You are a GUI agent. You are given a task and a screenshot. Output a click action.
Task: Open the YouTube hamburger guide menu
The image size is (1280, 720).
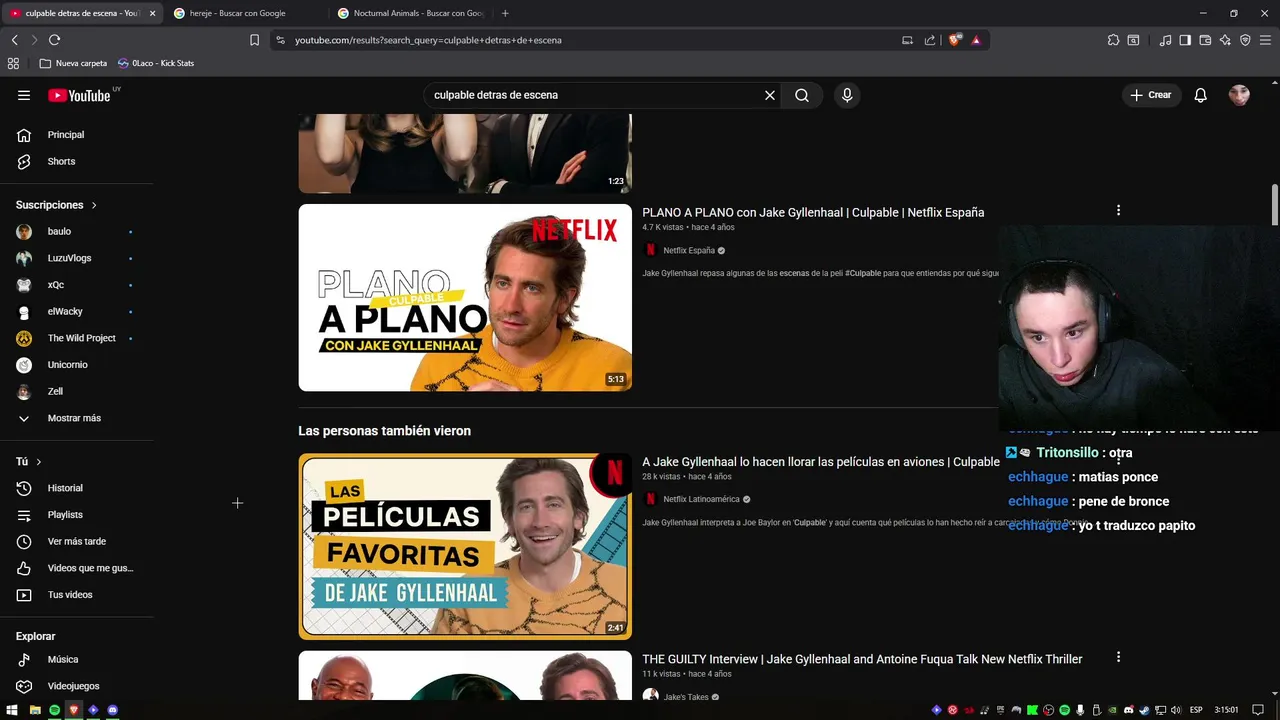[x=24, y=95]
